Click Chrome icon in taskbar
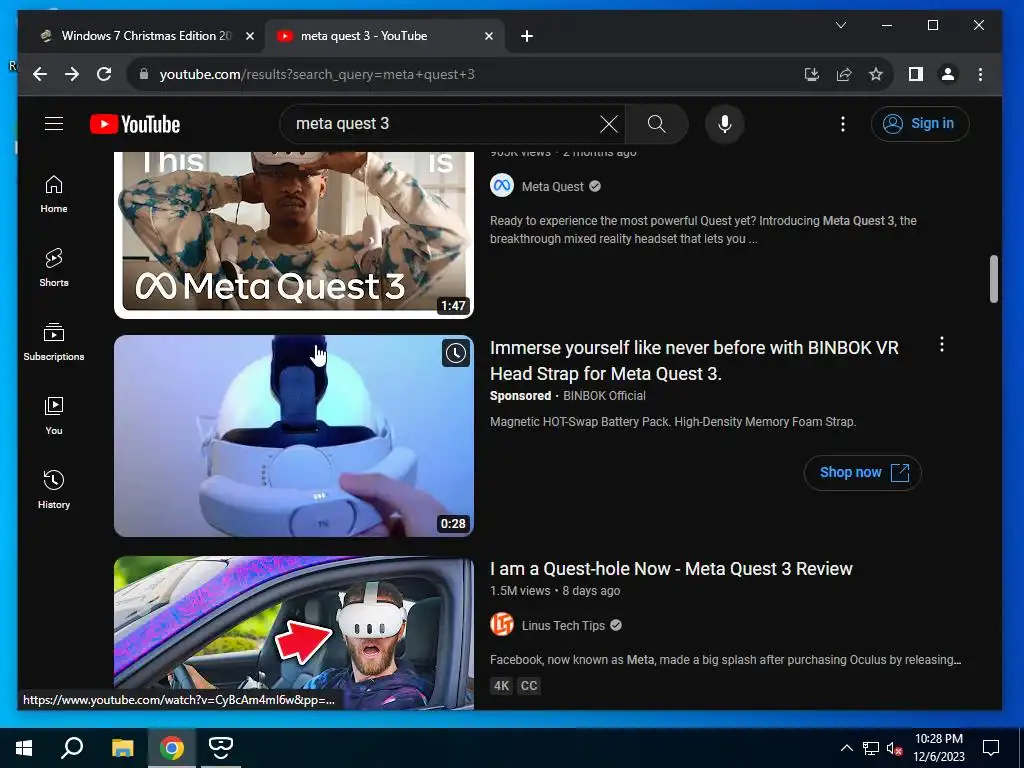Screen dimensions: 1024x768 coord(172,748)
